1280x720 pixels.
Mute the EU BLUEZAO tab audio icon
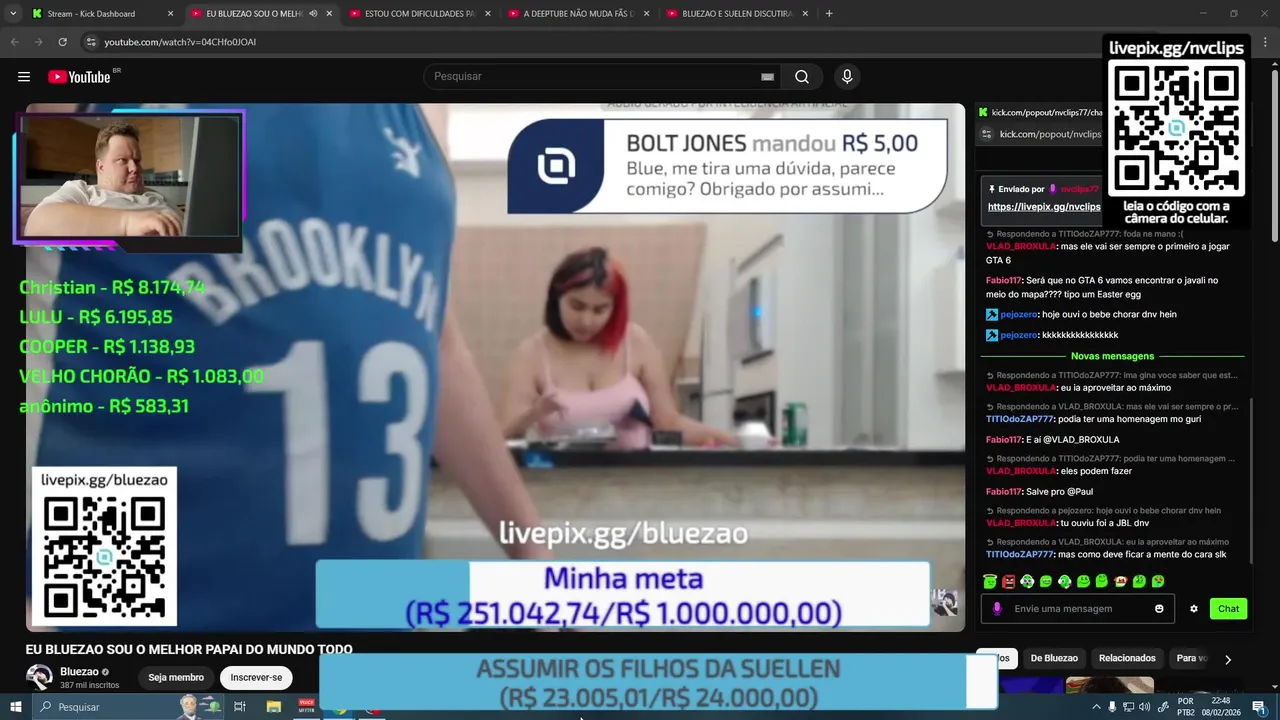(313, 14)
